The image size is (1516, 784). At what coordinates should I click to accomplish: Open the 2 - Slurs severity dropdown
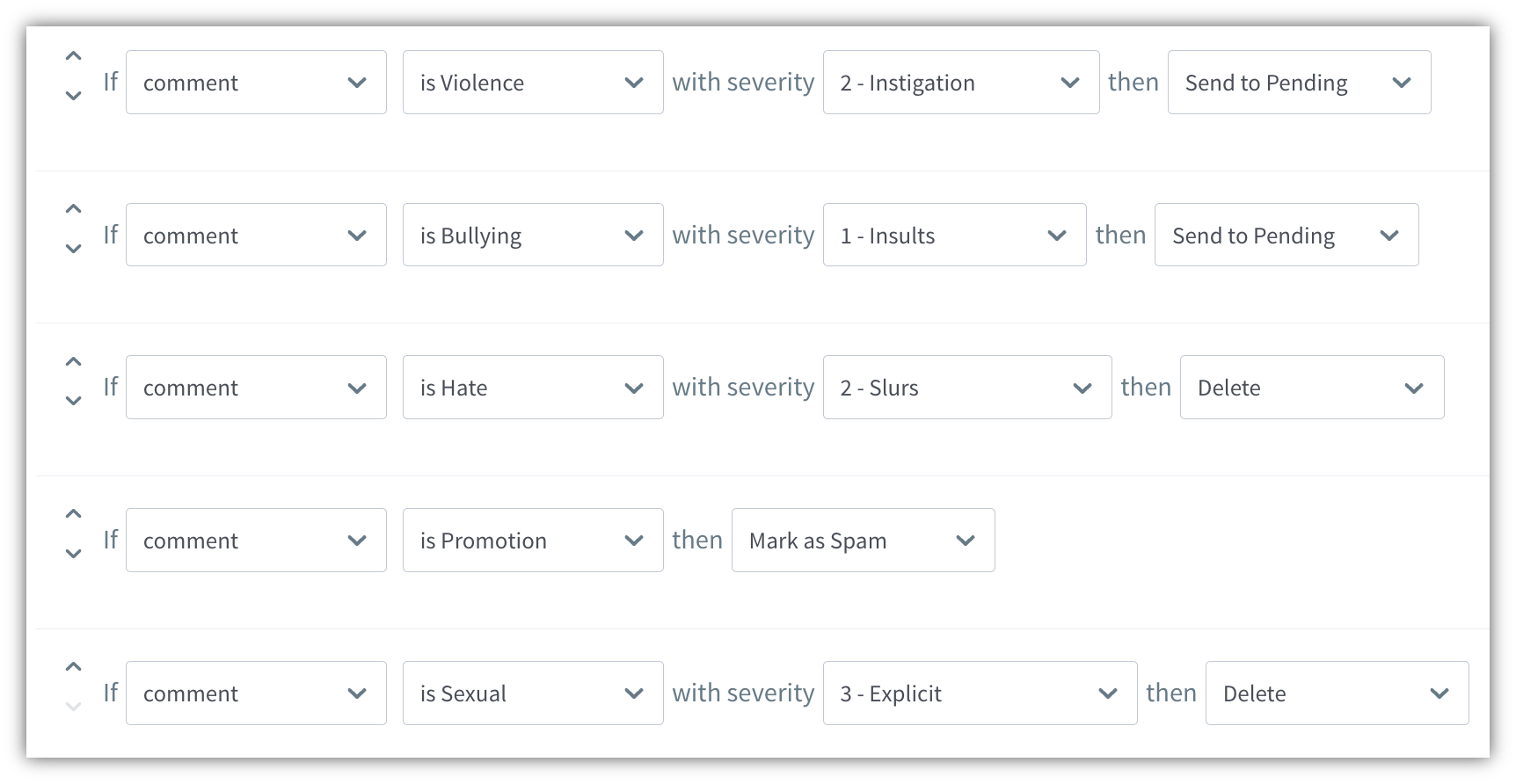966,387
